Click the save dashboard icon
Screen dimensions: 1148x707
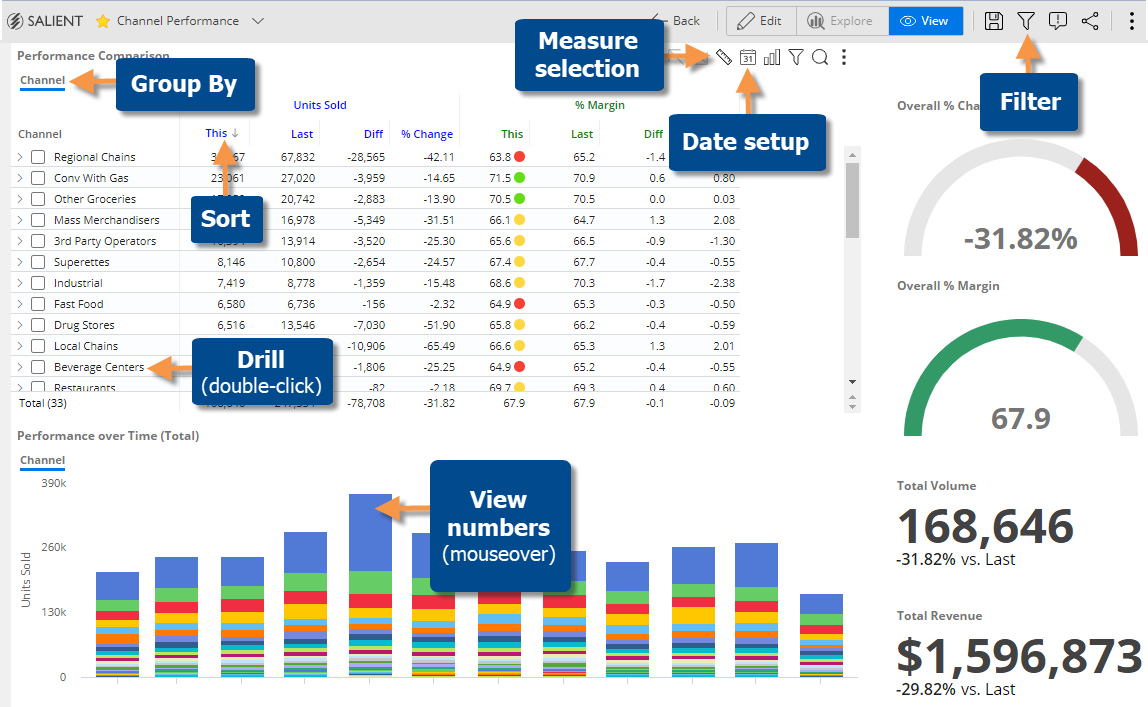click(x=994, y=21)
